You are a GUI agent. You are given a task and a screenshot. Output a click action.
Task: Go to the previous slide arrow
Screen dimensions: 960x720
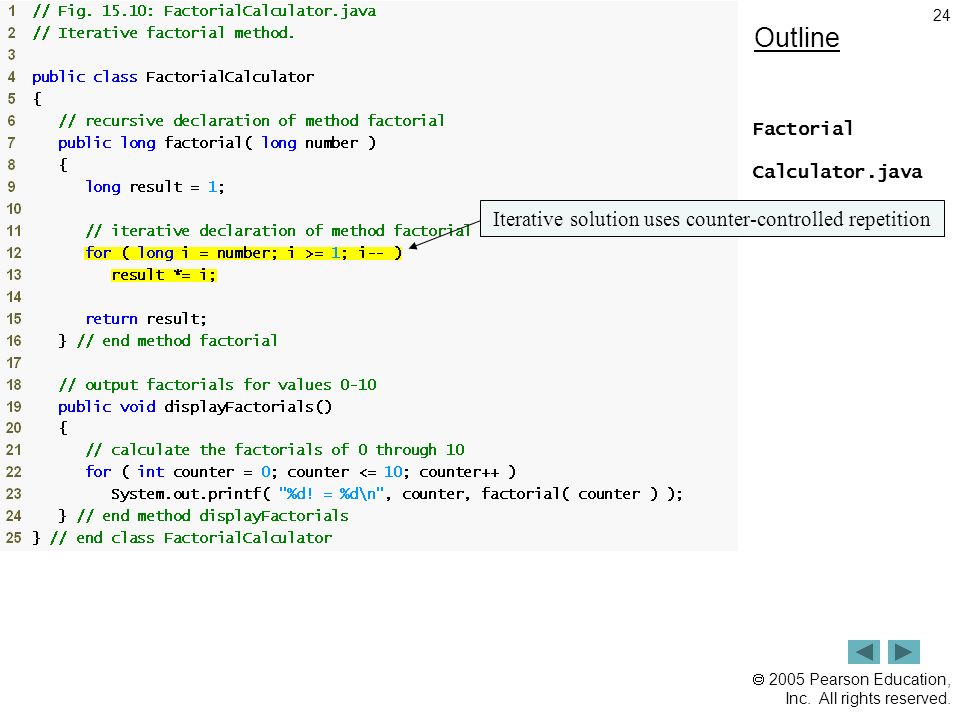click(x=863, y=651)
